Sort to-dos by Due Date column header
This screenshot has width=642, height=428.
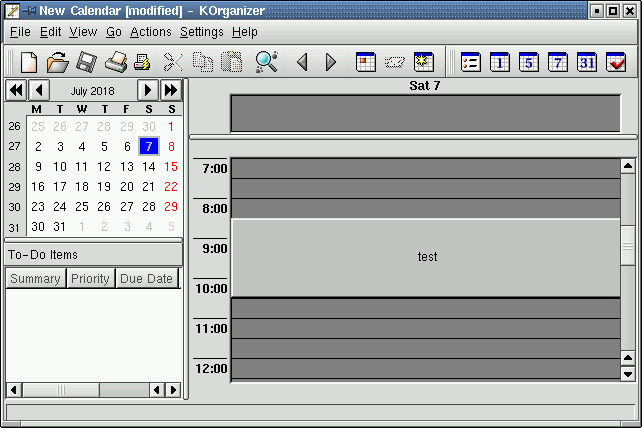(x=146, y=279)
